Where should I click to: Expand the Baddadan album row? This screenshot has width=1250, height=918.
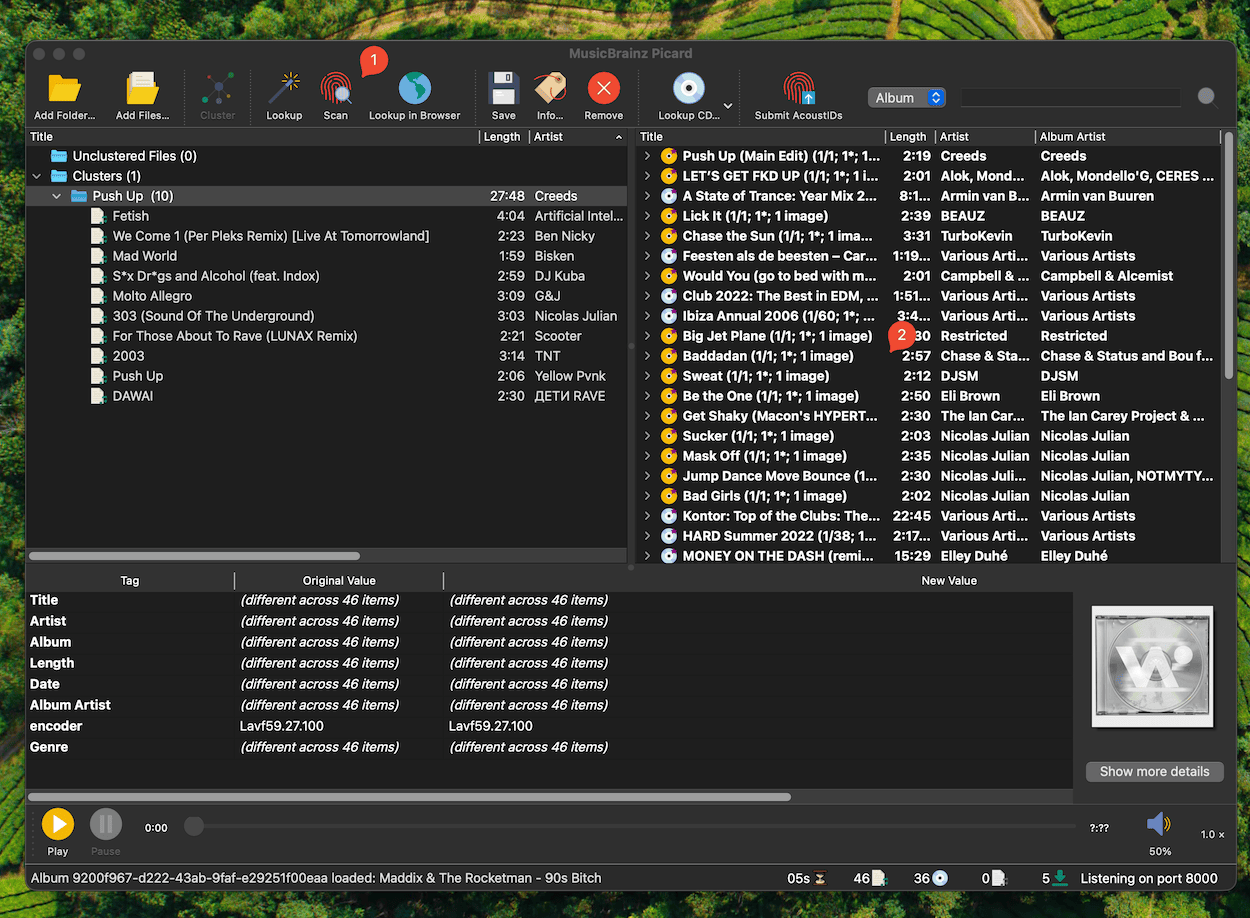pos(647,356)
